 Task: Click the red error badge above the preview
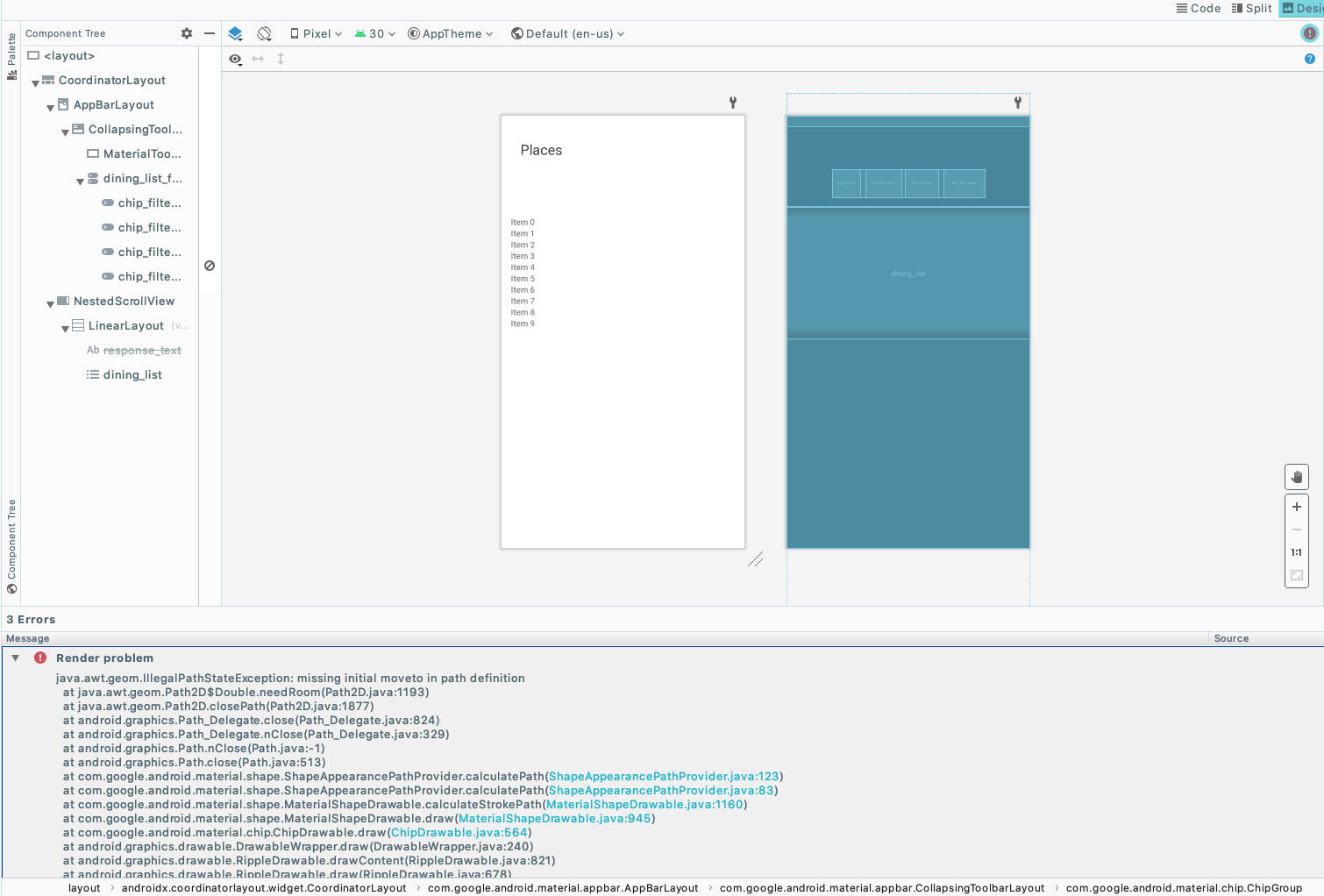coord(1310,32)
